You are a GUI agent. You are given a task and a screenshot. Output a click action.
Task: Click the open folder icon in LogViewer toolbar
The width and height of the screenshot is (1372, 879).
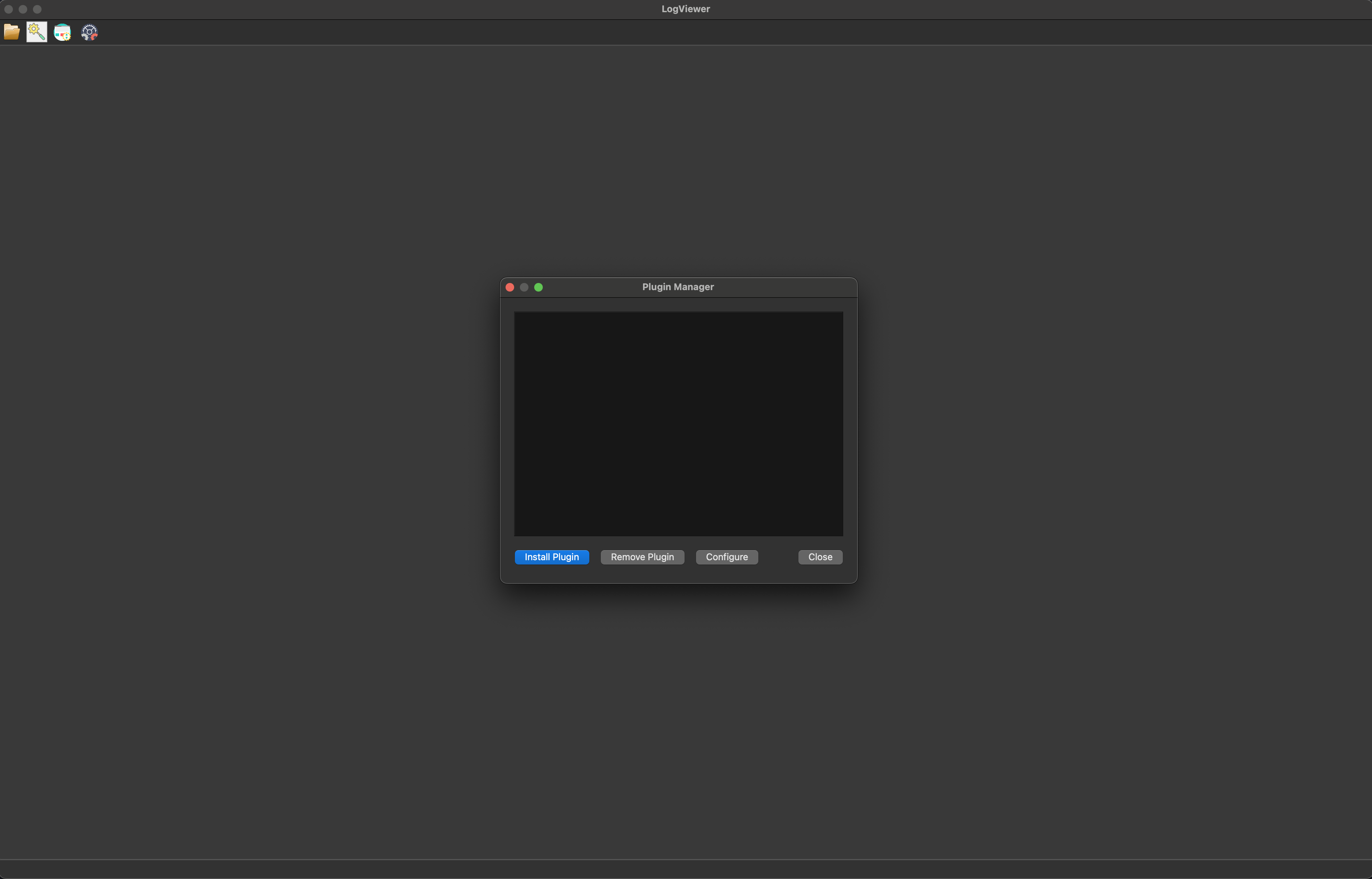(x=12, y=32)
